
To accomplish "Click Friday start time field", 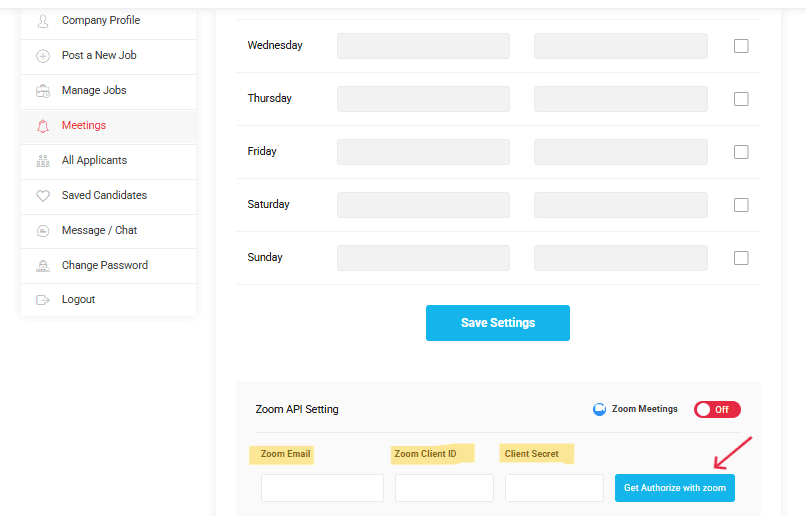I will (x=424, y=152).
